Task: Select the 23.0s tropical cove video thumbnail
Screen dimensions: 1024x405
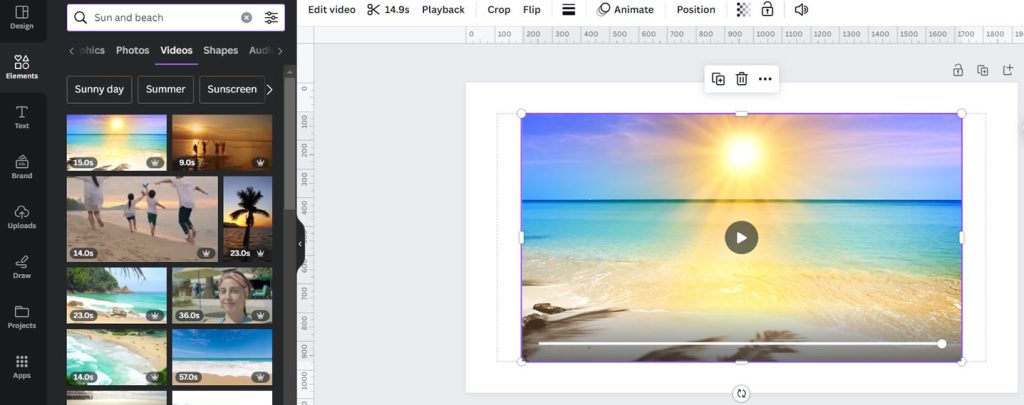Action: pos(117,295)
